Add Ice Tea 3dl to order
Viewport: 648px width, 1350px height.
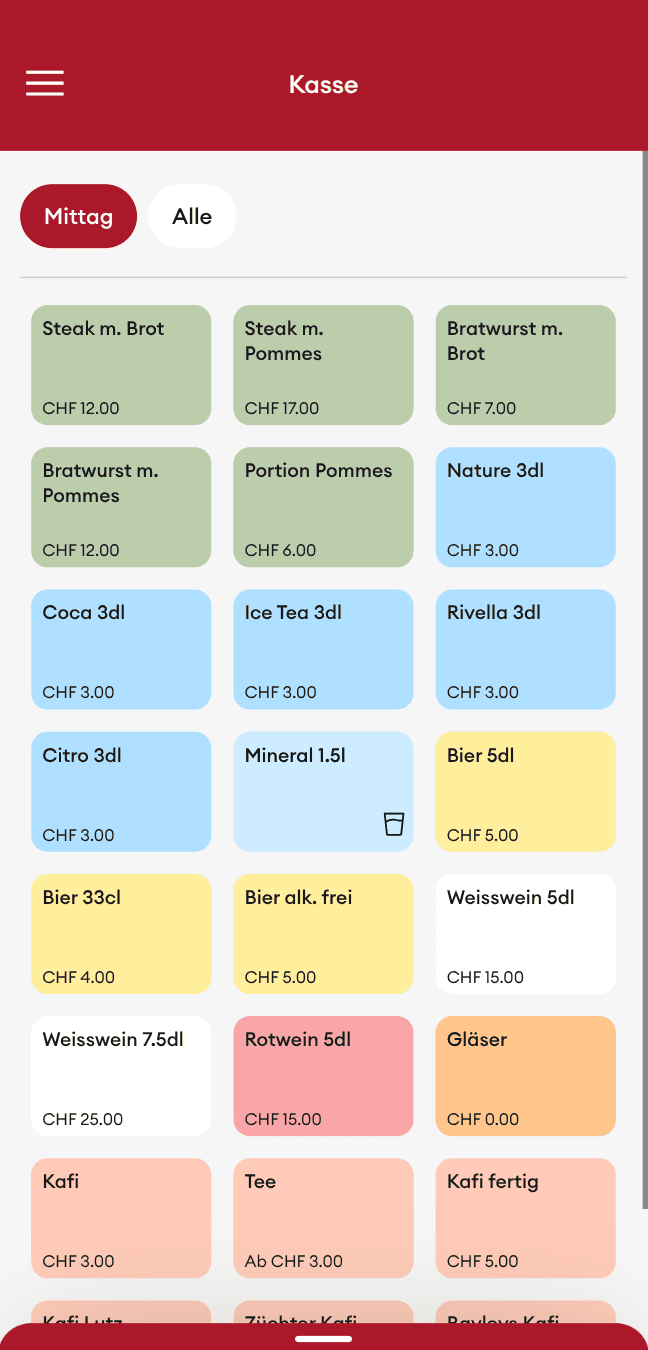(x=323, y=649)
